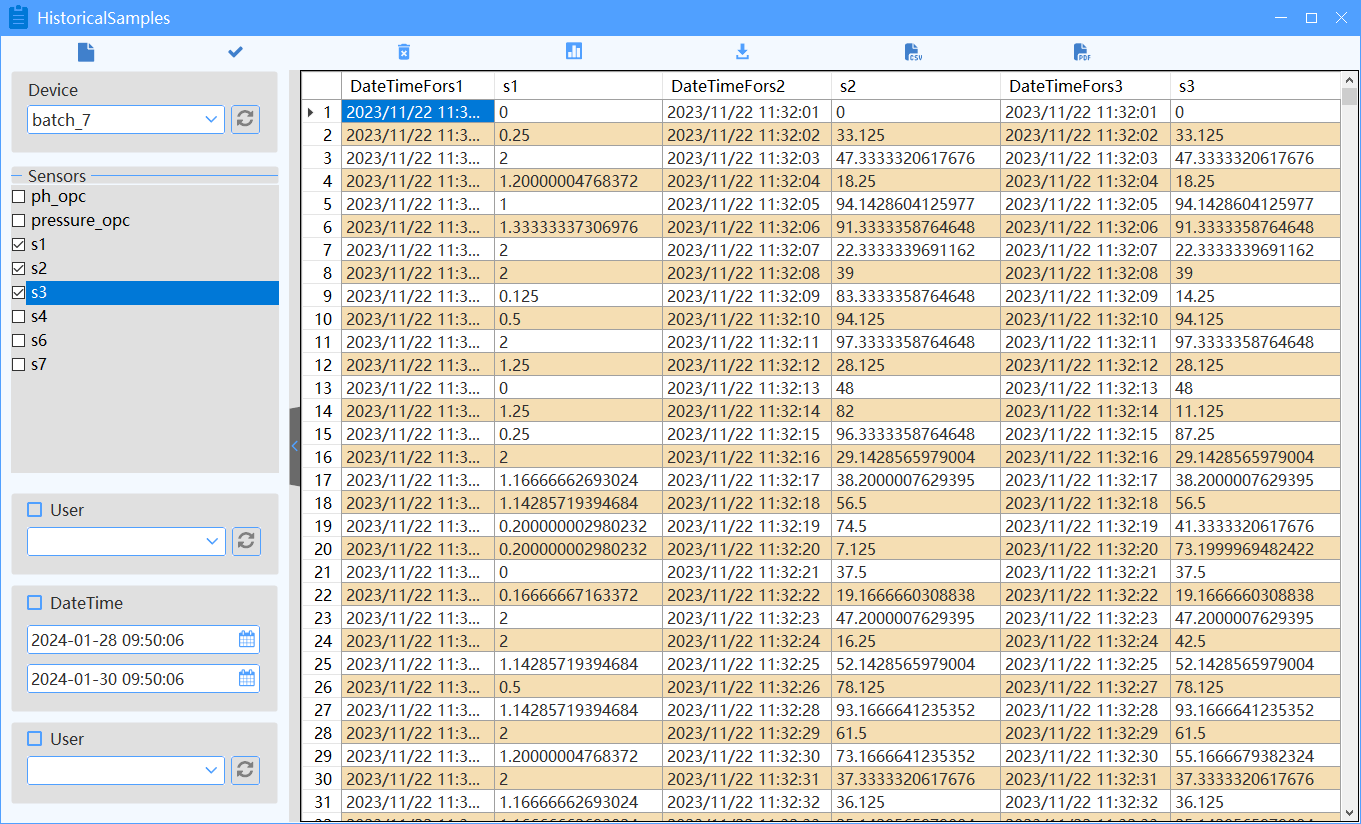Image resolution: width=1361 pixels, height=824 pixels.
Task: Export data using the CSV icon
Action: (912, 52)
